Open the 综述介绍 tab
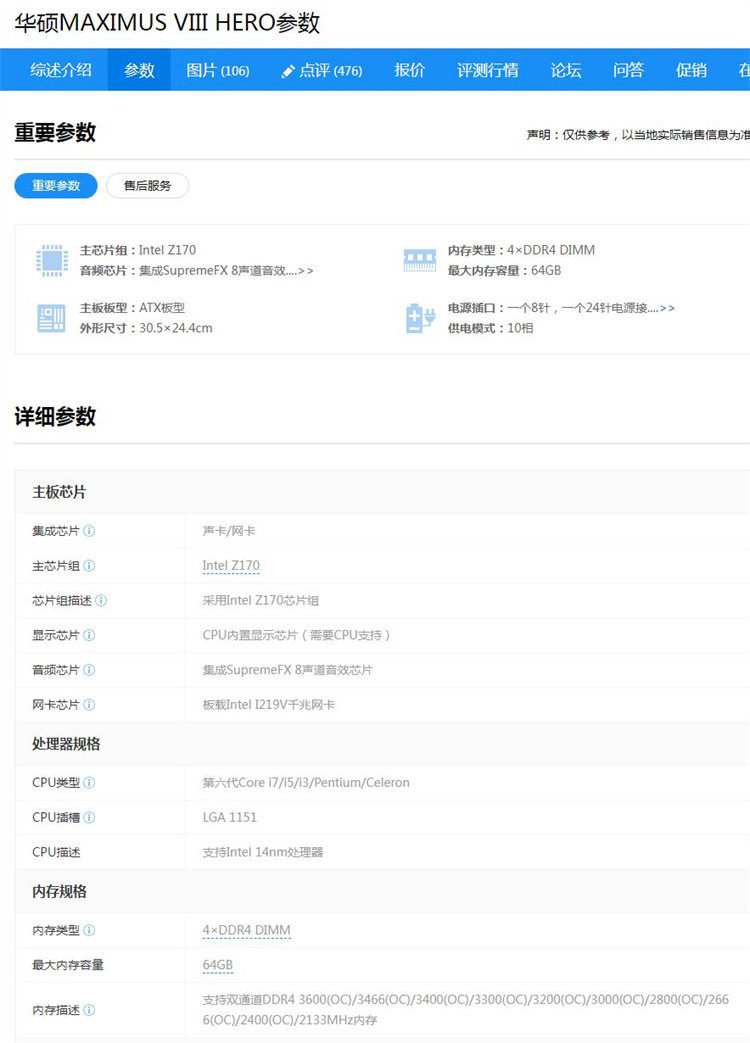Screen dimensions: 750x1043 click(61, 70)
